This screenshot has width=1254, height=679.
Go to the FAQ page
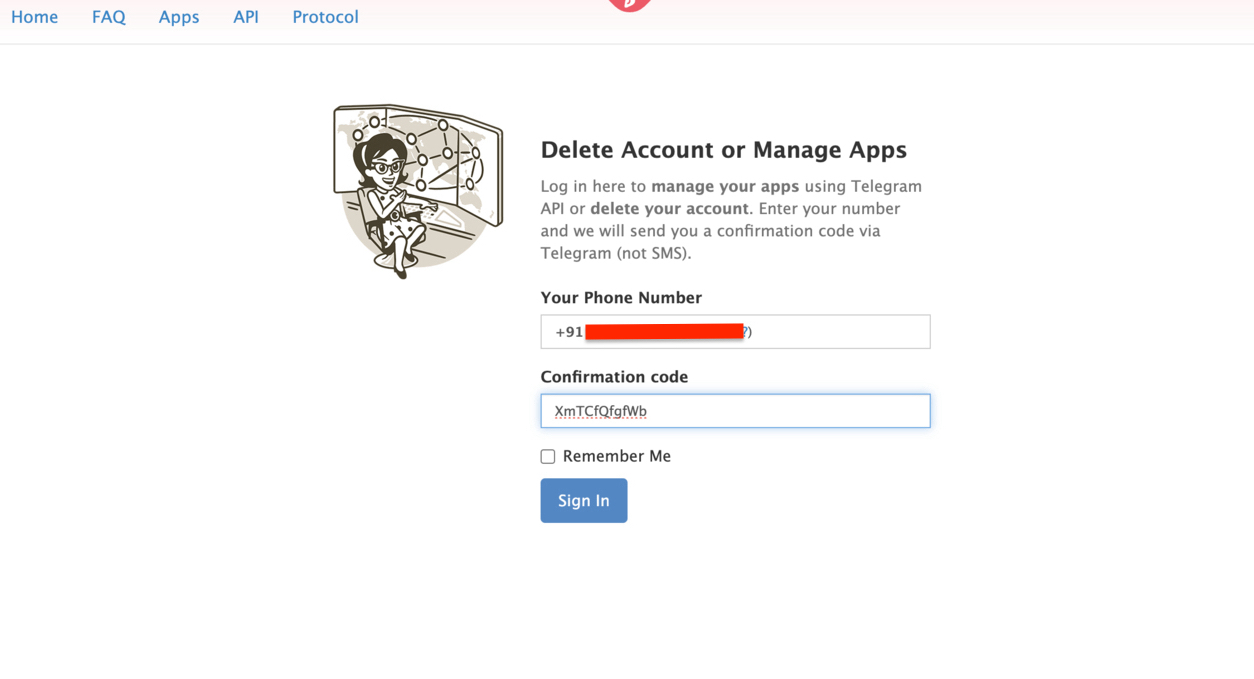click(x=109, y=17)
